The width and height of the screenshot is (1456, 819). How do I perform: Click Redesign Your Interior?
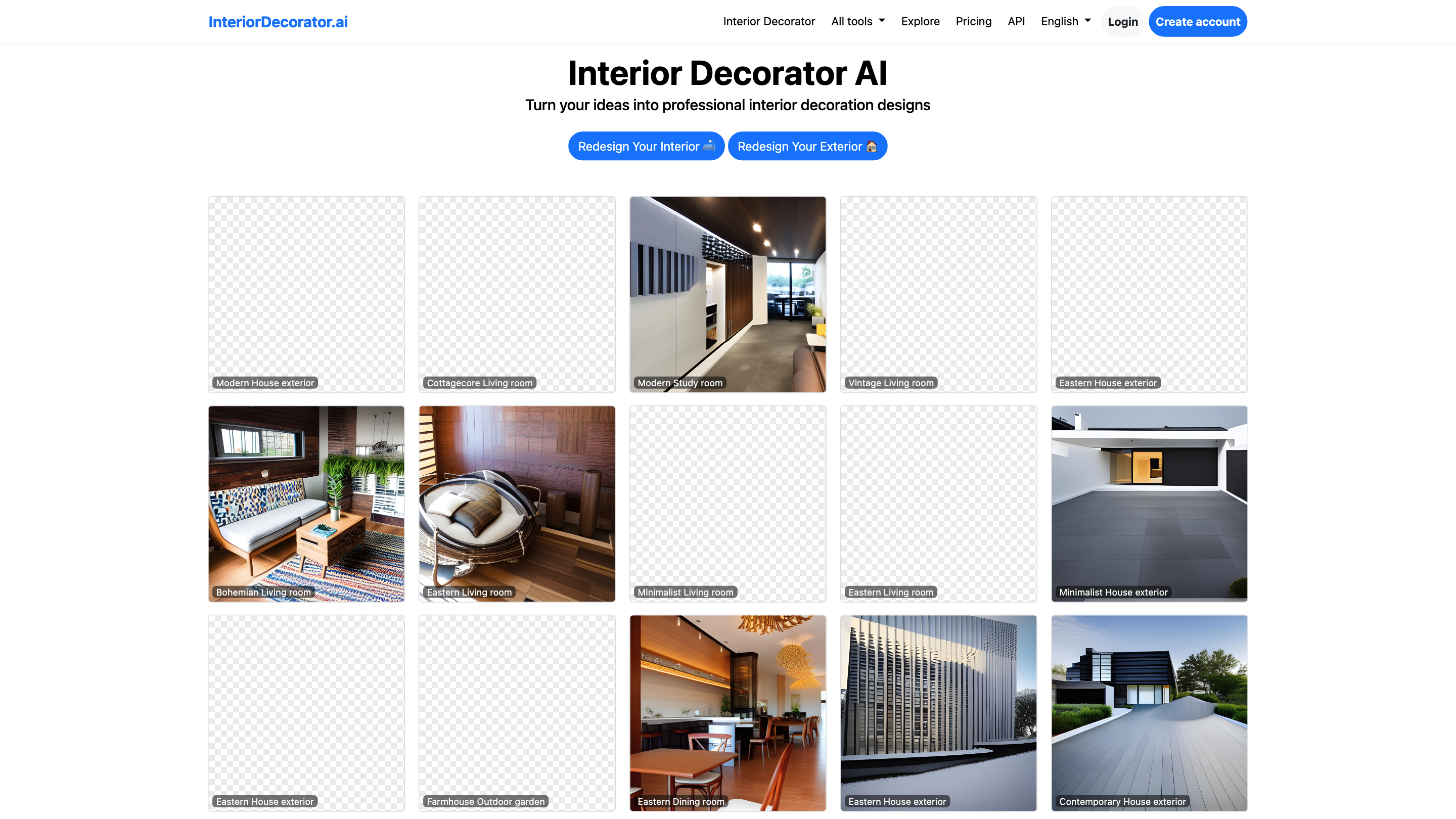646,146
